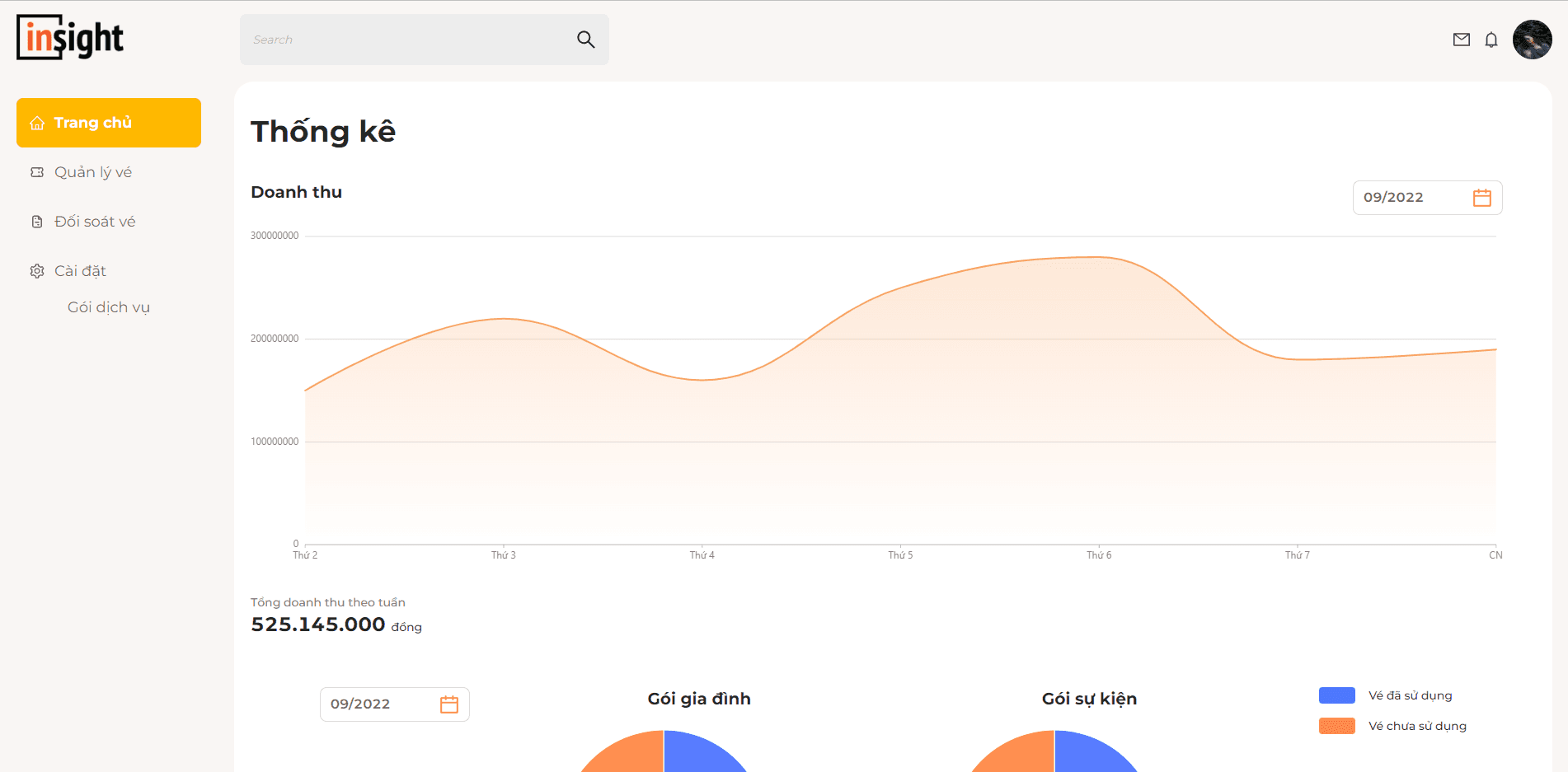Focus the Search input field

tap(425, 40)
